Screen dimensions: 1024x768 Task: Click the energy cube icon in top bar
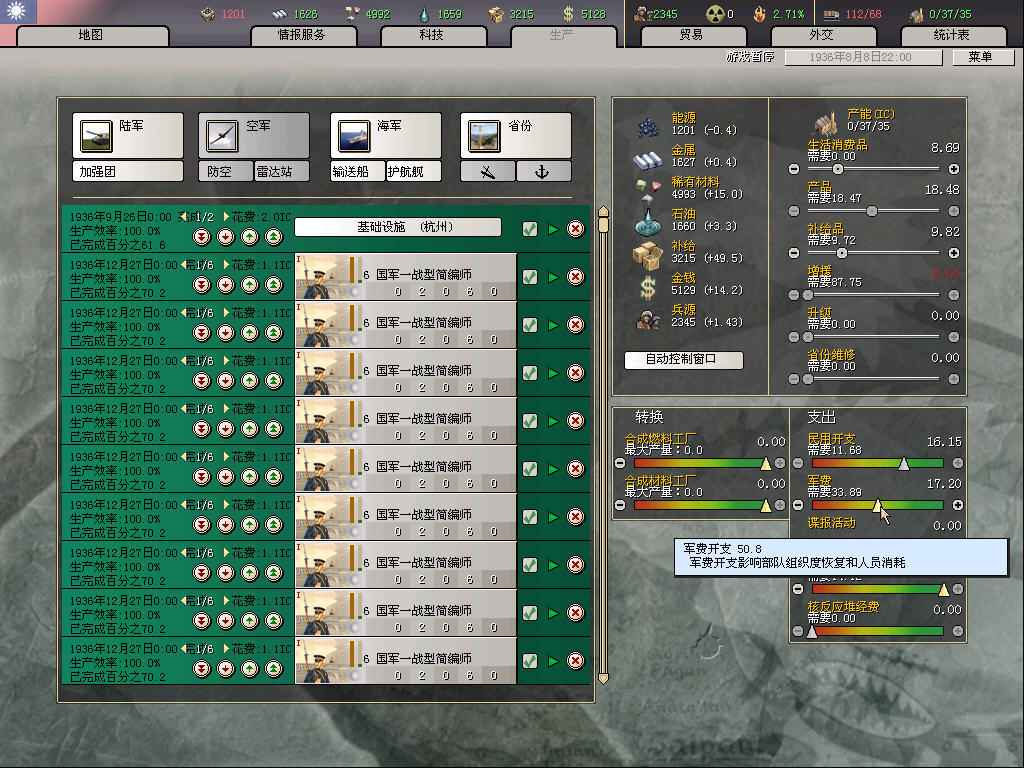tap(208, 14)
